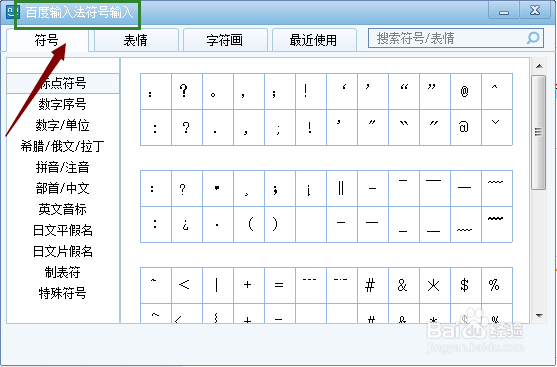Choose the 数字/单位 category
The image size is (557, 367).
coord(63,125)
